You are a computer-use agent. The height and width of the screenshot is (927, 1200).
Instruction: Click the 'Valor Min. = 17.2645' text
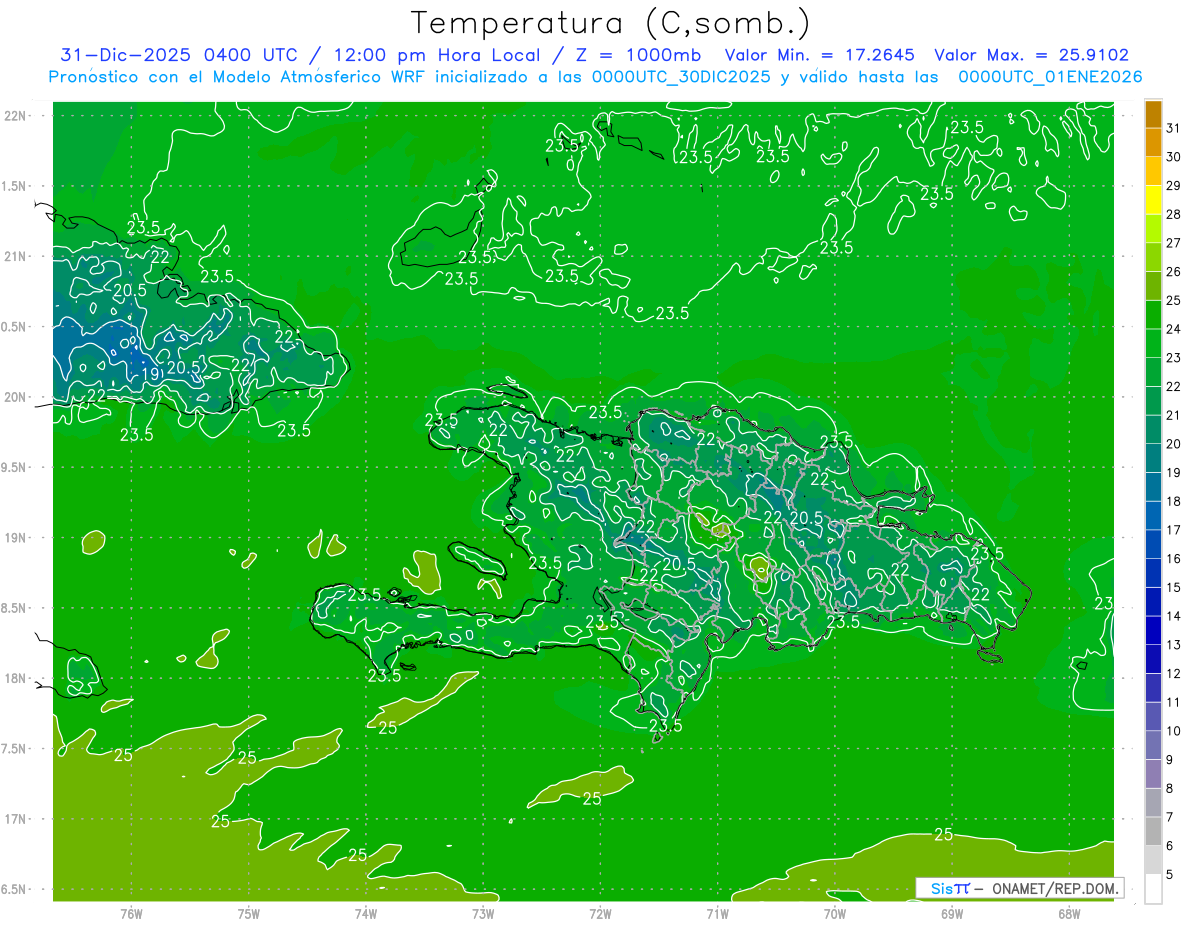[819, 55]
